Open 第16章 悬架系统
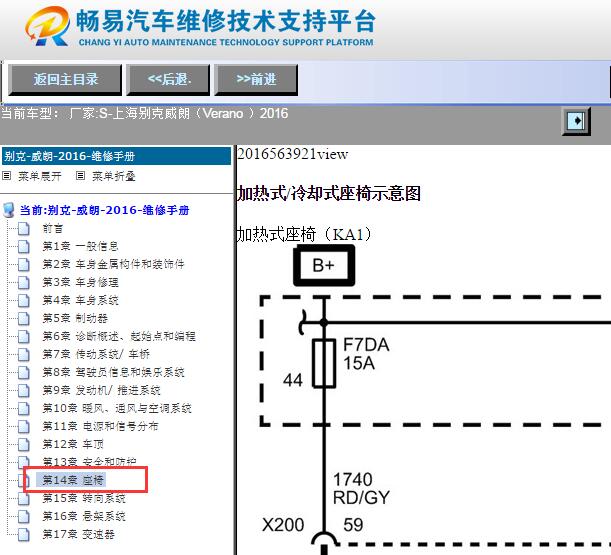611x555 pixels. [84, 516]
